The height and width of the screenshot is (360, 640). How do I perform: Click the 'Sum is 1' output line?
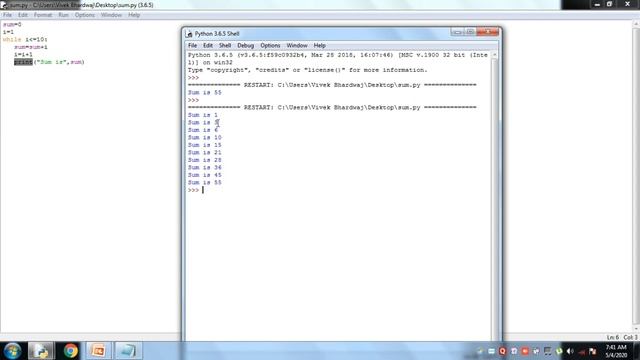coord(203,115)
